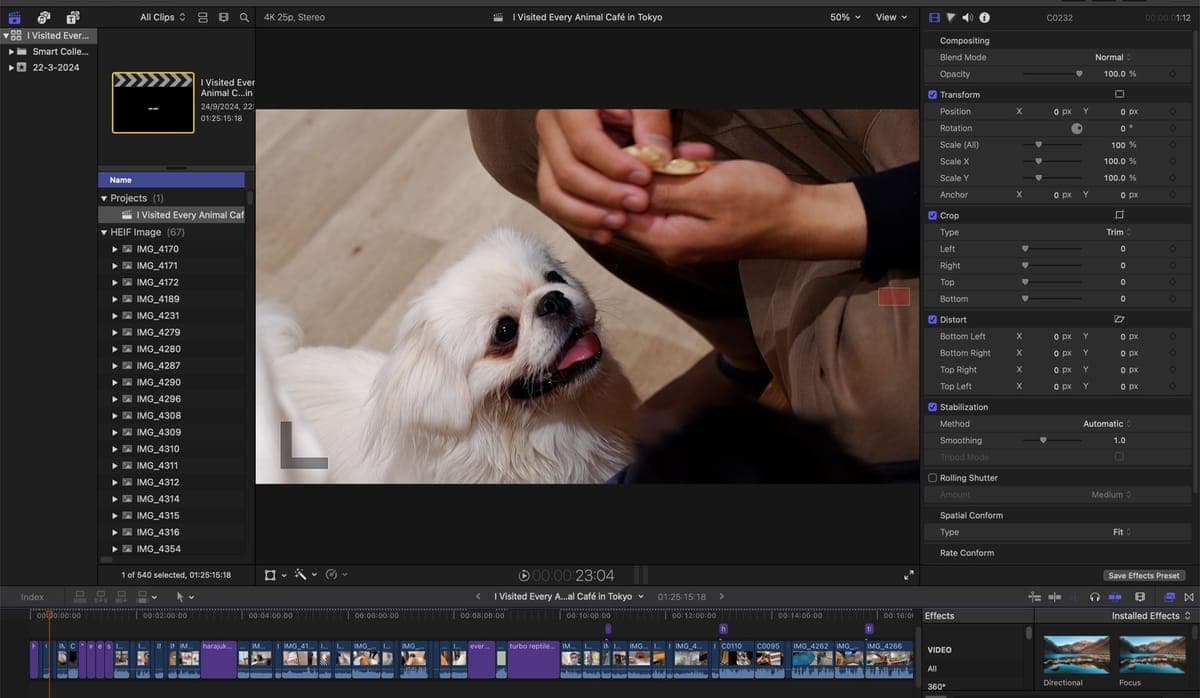1200x698 pixels.
Task: Click the Opacity slider handle
Action: [x=1078, y=74]
